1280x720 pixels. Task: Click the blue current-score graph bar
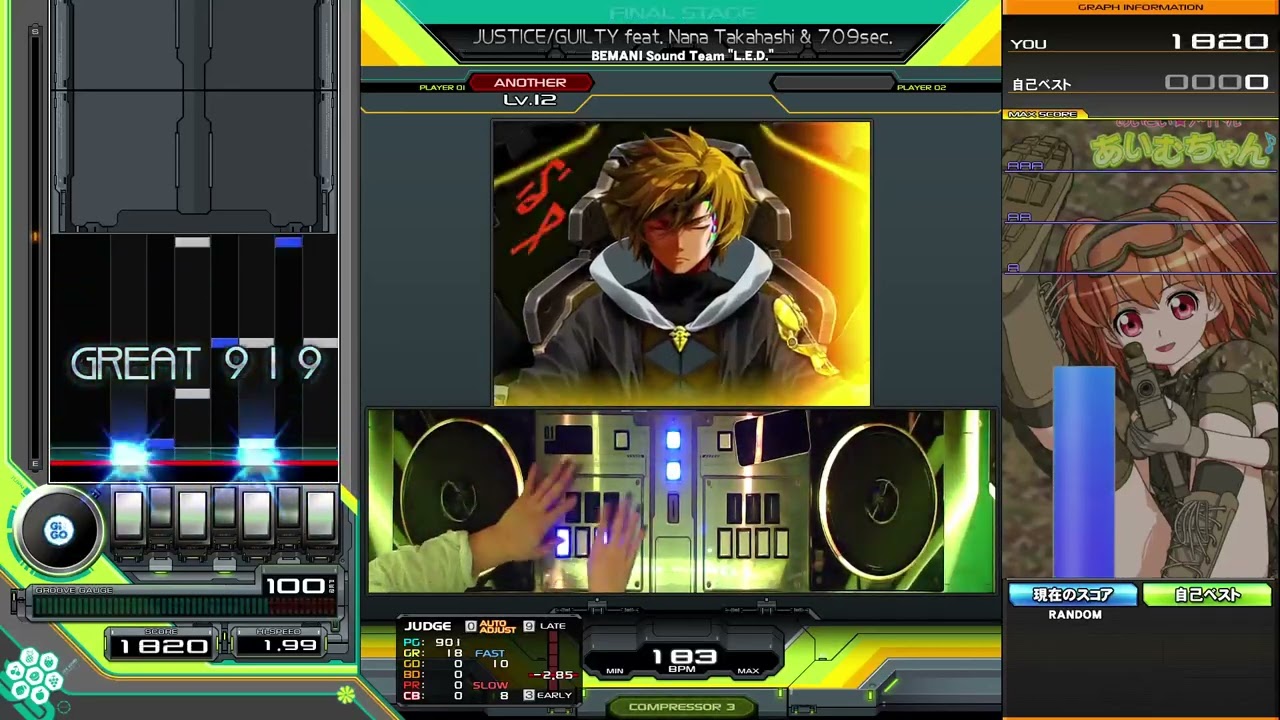pyautogui.click(x=1083, y=472)
